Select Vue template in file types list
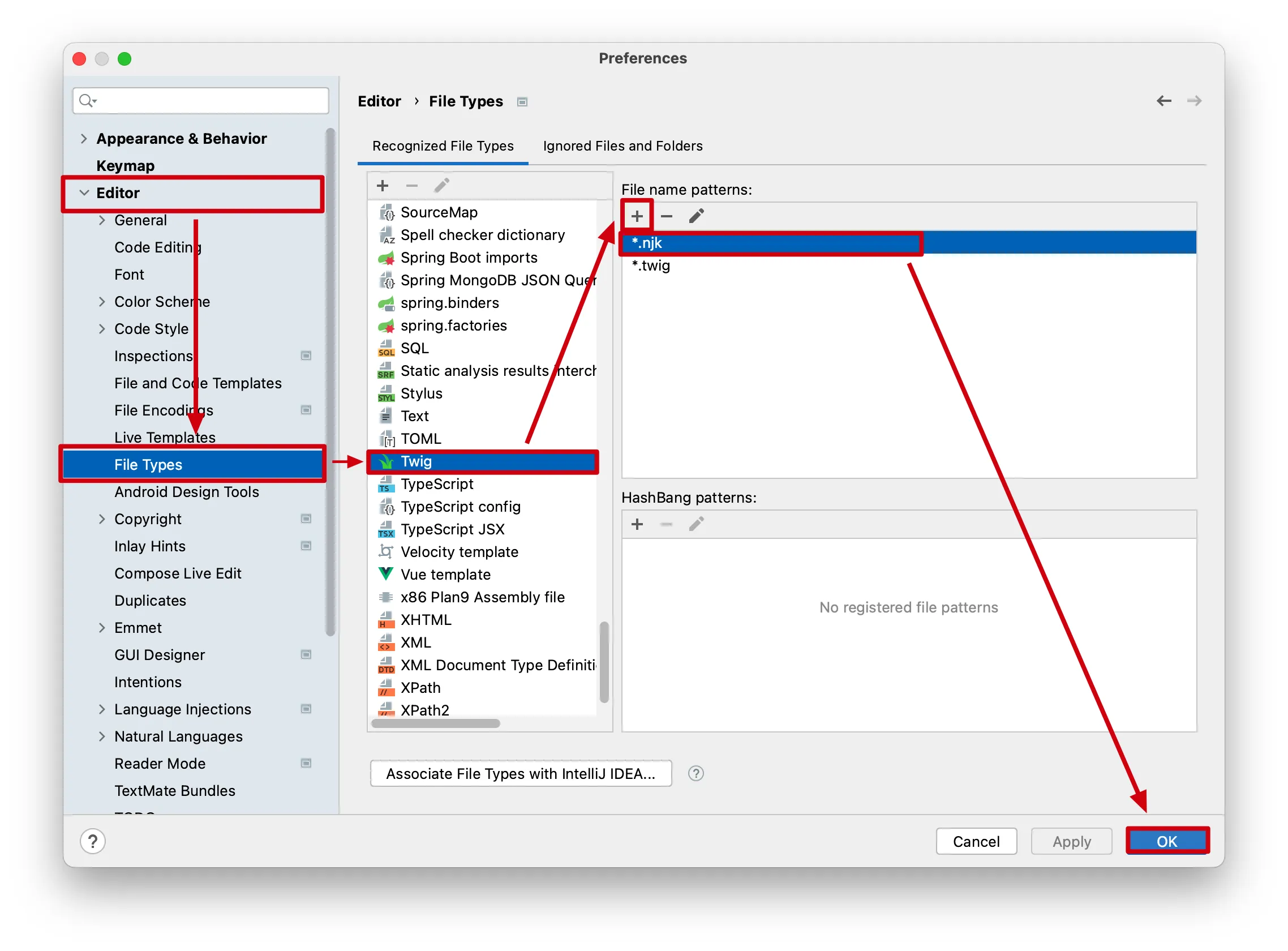 click(482, 575)
